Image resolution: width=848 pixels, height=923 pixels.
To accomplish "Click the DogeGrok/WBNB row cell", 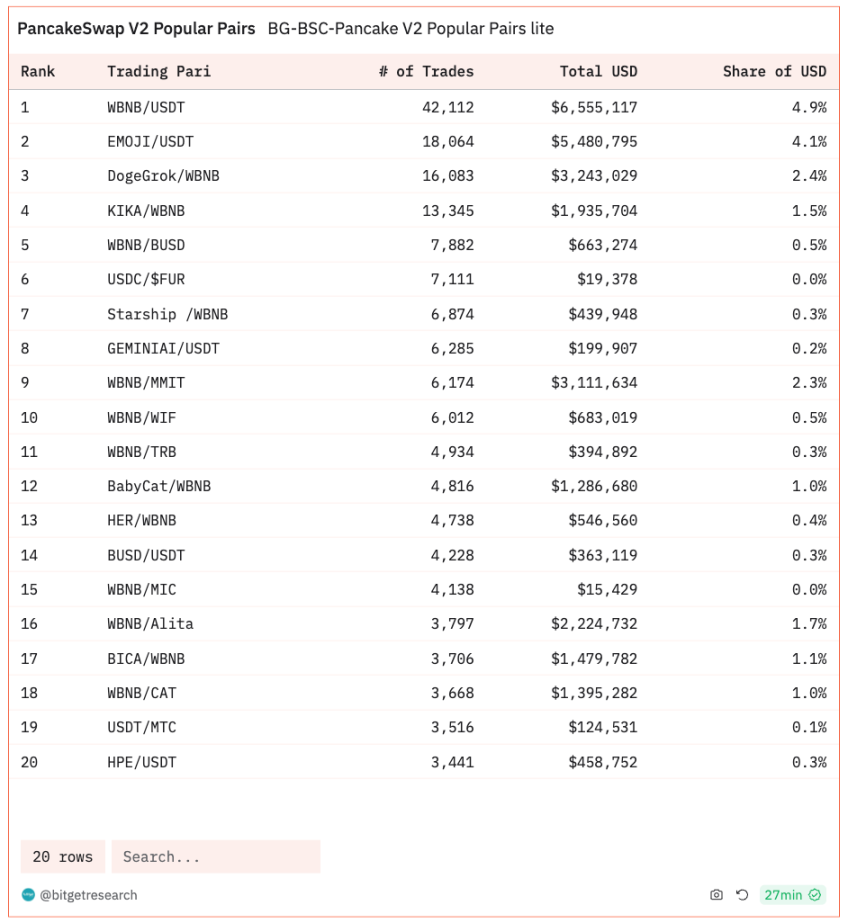I will (163, 176).
